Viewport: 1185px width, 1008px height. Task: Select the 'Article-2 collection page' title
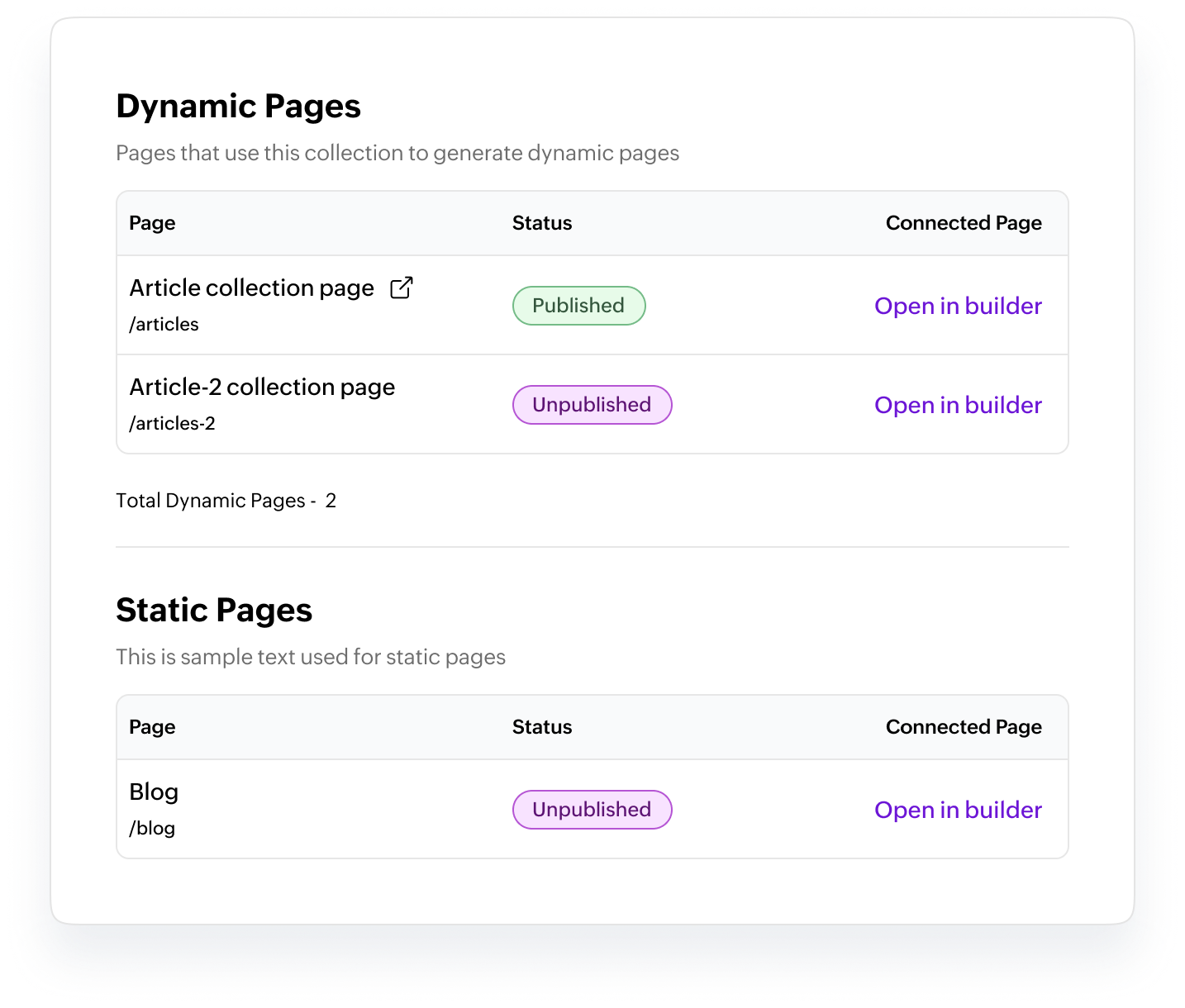(x=262, y=387)
